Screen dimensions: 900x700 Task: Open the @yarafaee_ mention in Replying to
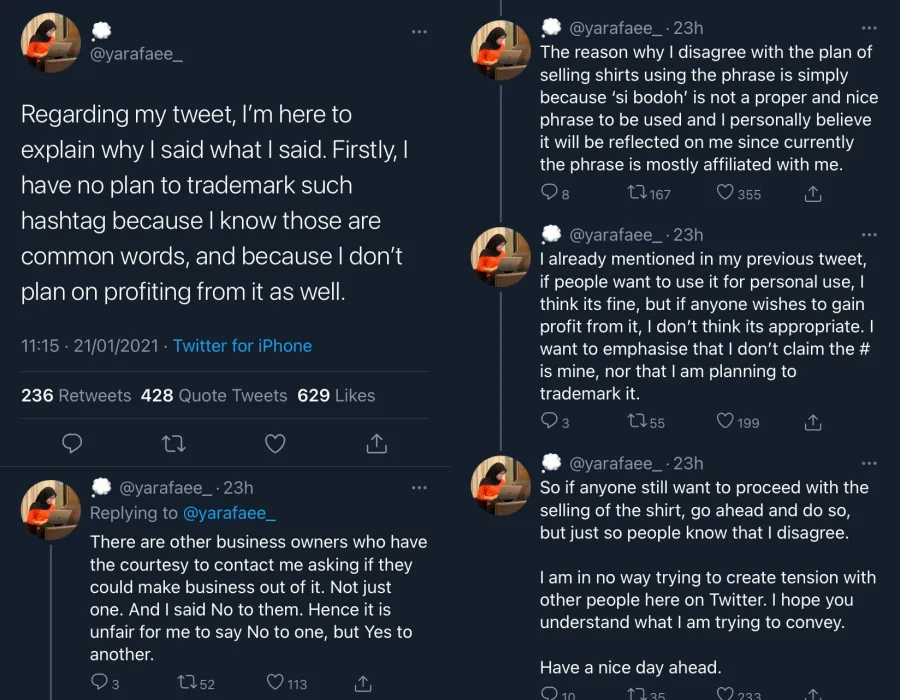[x=229, y=513]
